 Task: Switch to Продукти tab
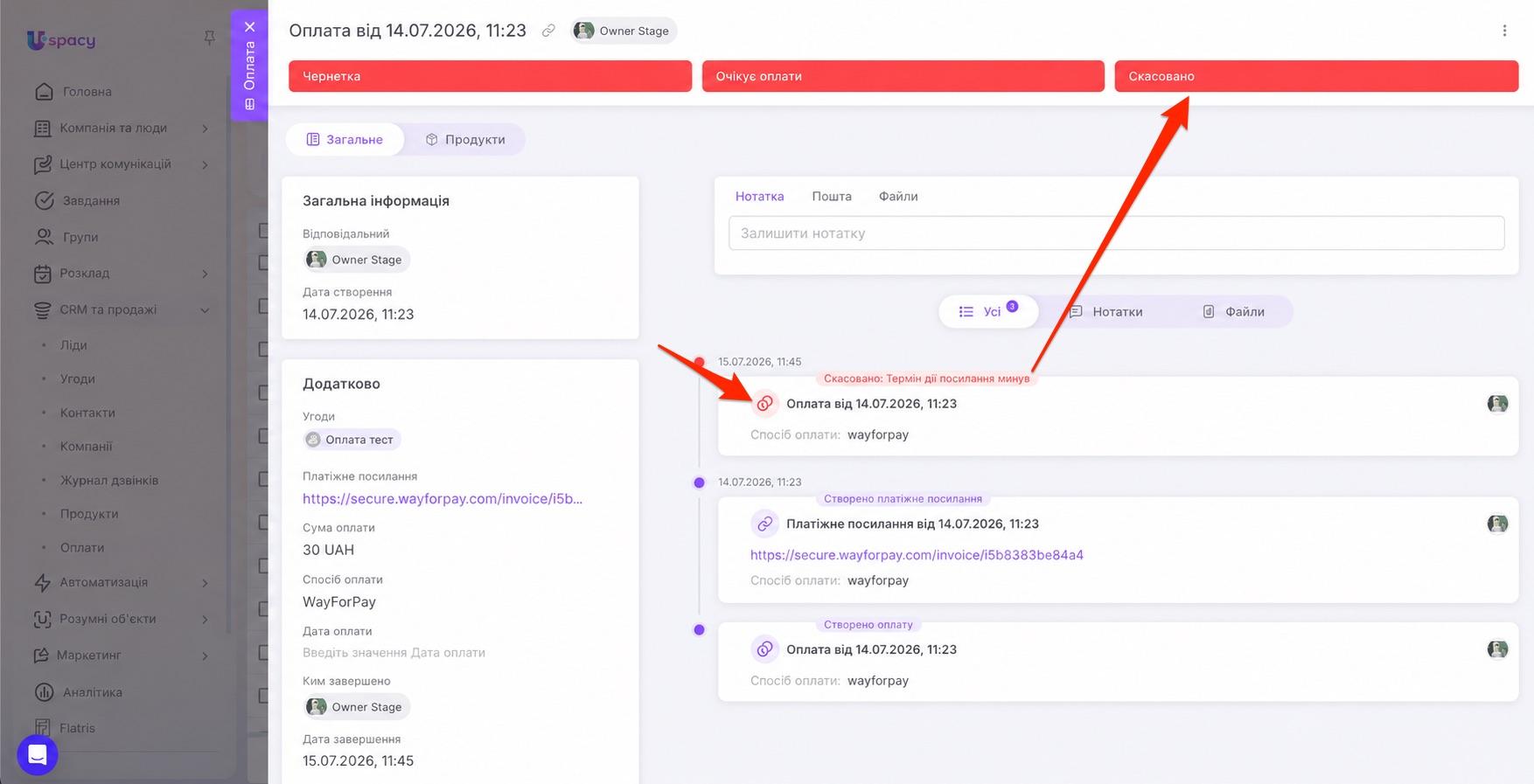(465, 140)
